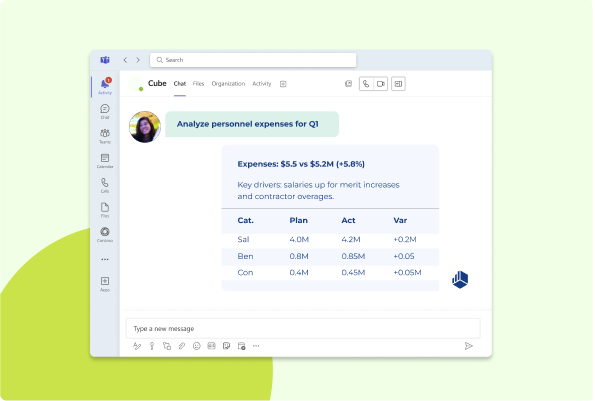Open the Files icon in sidebar
Viewport: 595px width, 401px height.
(x=105, y=210)
